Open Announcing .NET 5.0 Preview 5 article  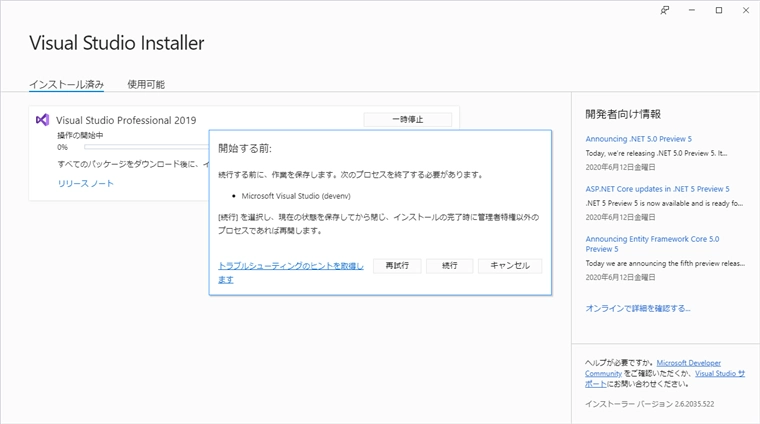638,139
